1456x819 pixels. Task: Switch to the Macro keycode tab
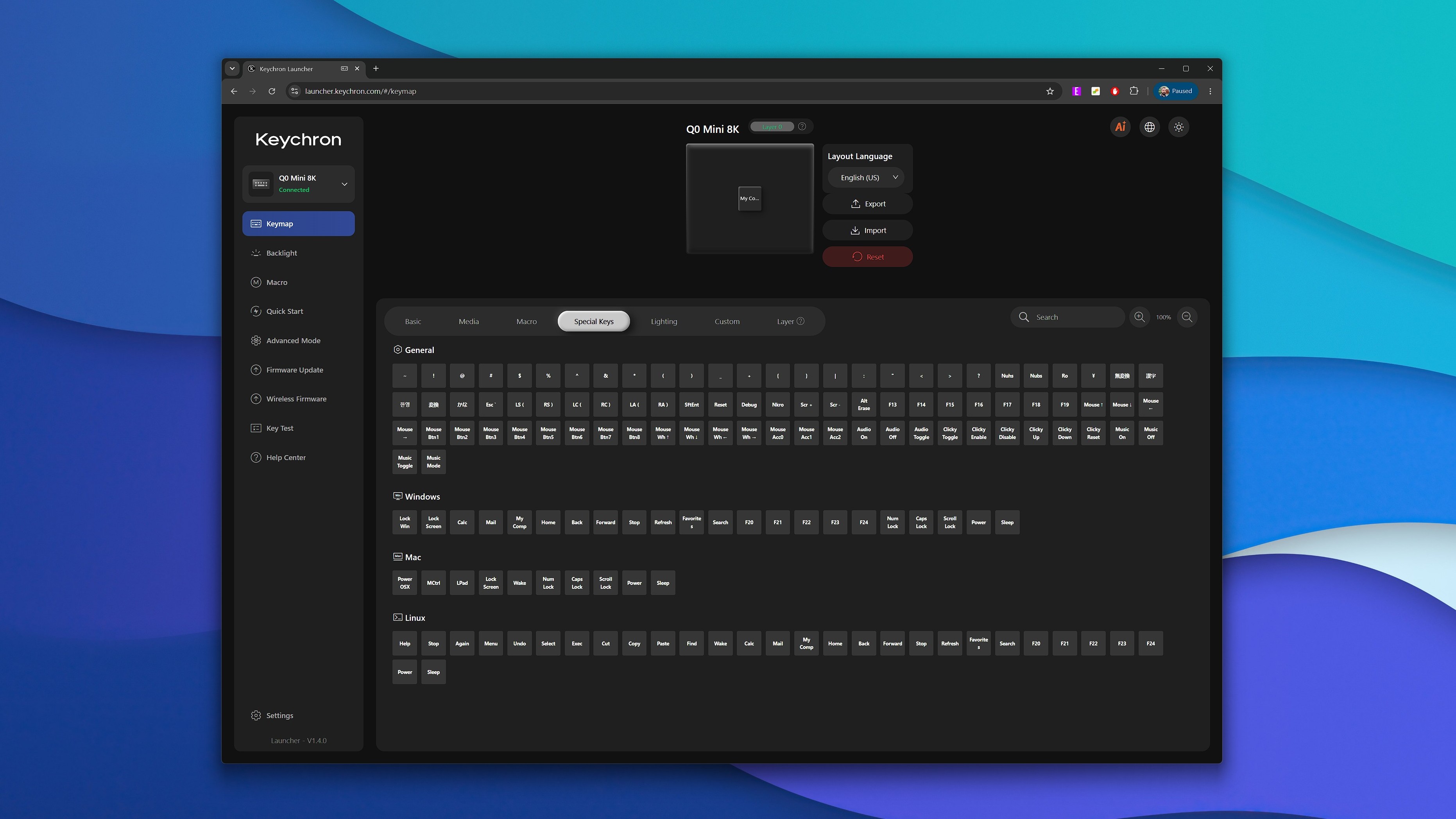[x=526, y=321]
